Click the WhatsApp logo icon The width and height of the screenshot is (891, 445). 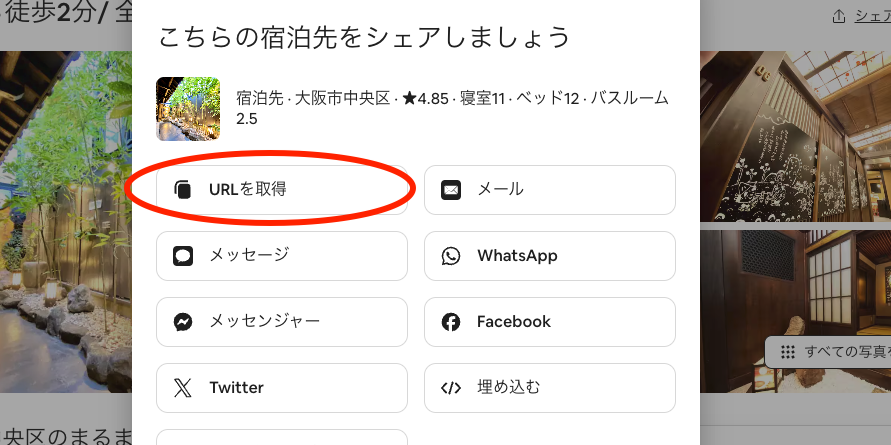coord(451,256)
